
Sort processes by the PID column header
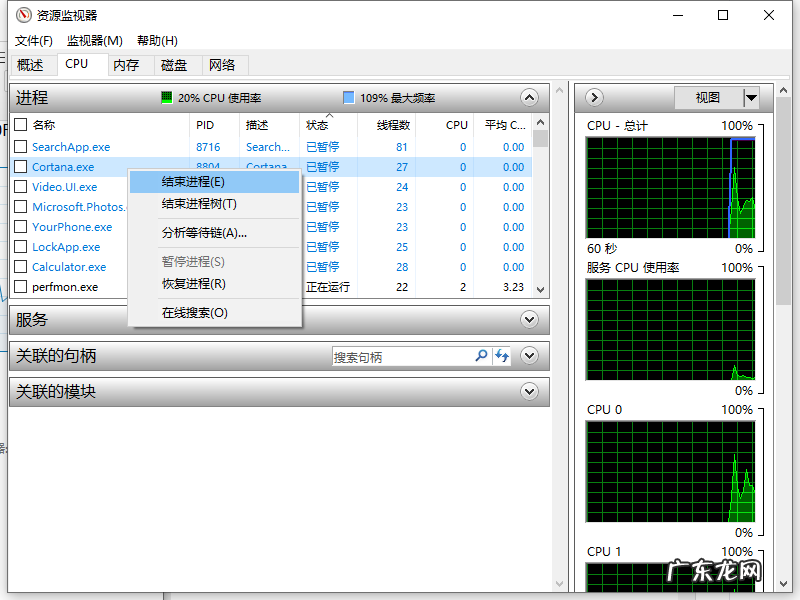(x=206, y=125)
